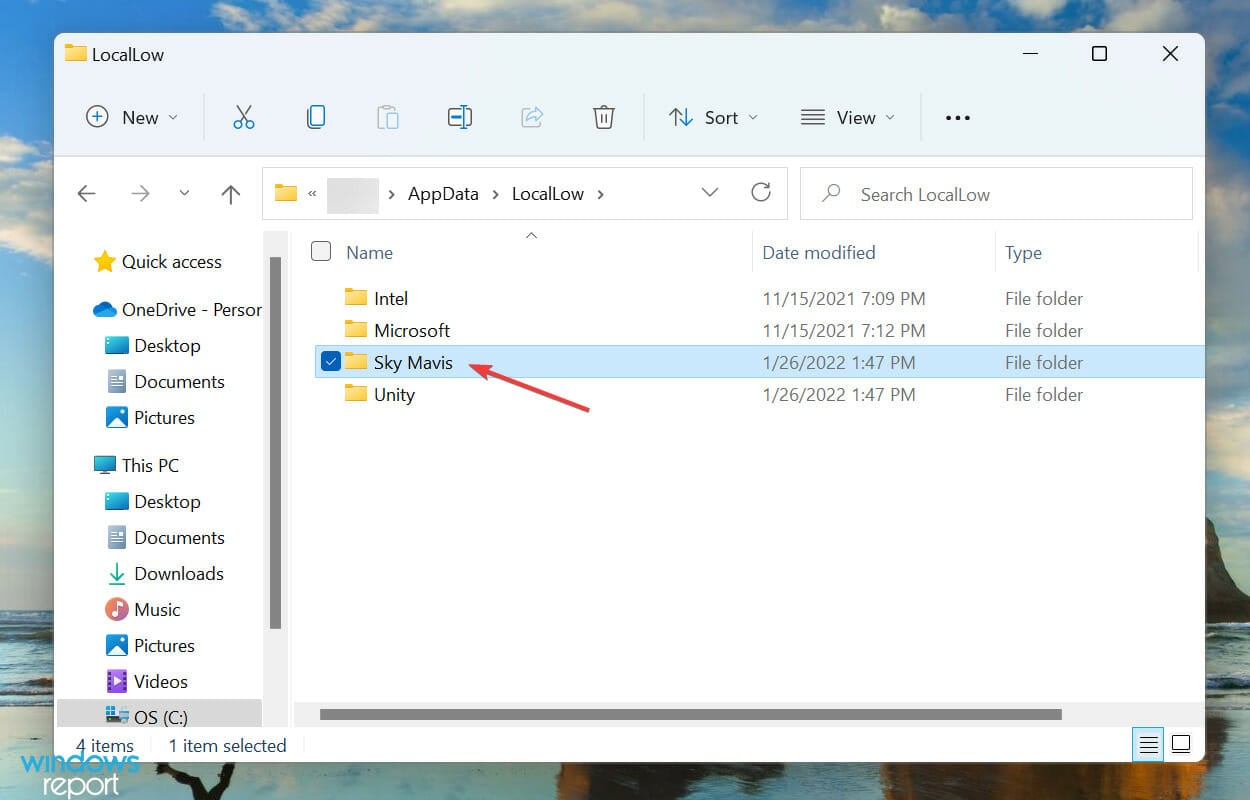The image size is (1250, 800).
Task: Open Documents under OneDrive
Action: 165,382
